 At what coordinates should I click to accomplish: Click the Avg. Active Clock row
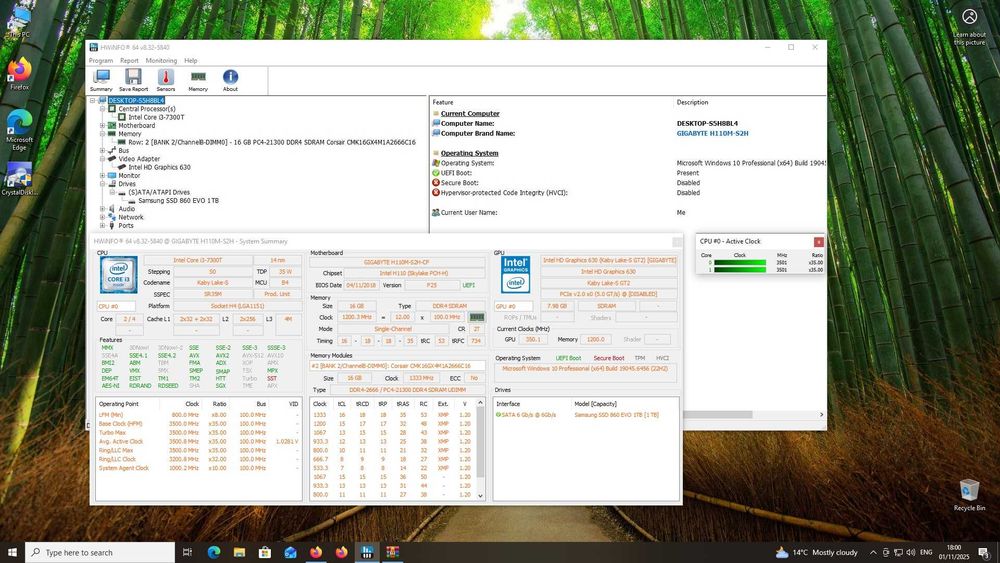click(198, 441)
